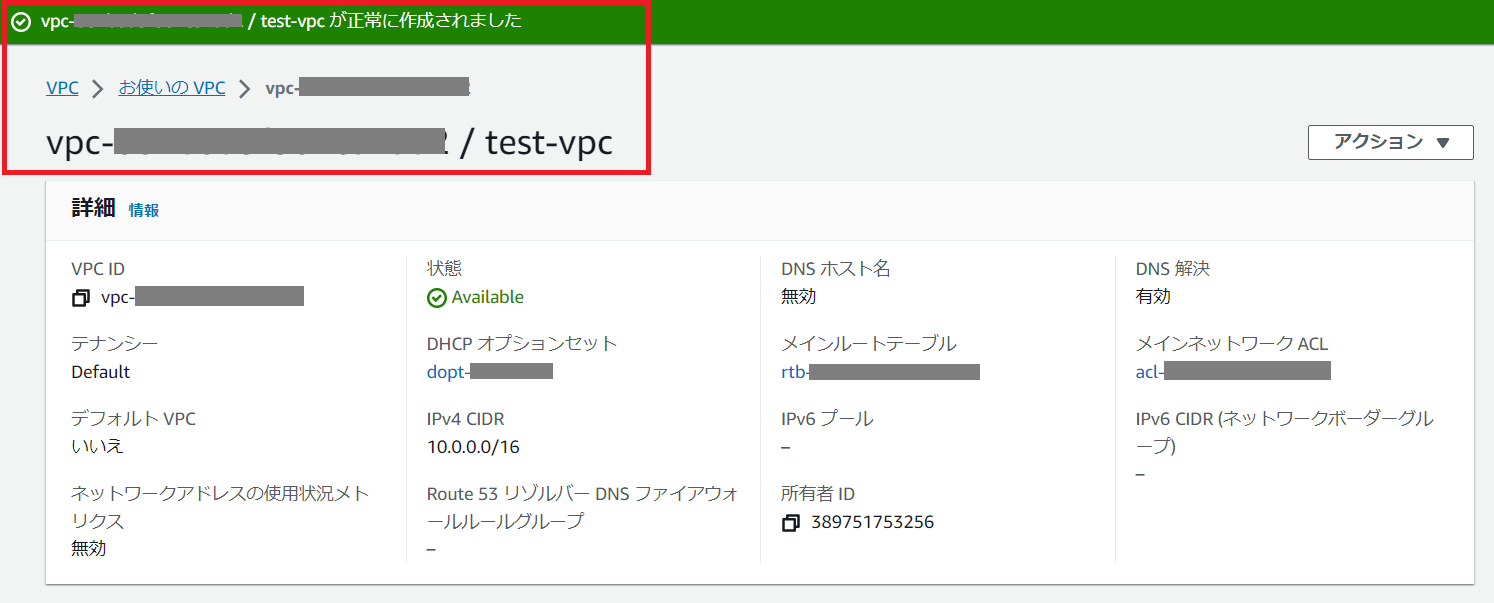Navigate to お使いの VPC breadcrumb
This screenshot has width=1494, height=603.
point(172,88)
